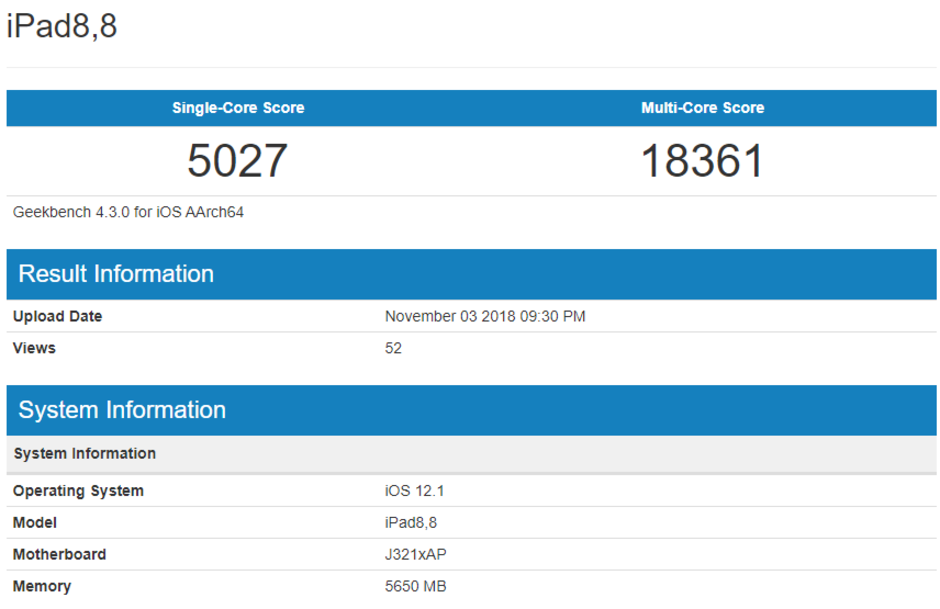Viewport: 940px width, 609px height.
Task: Click the Operating System label
Action: pos(78,491)
